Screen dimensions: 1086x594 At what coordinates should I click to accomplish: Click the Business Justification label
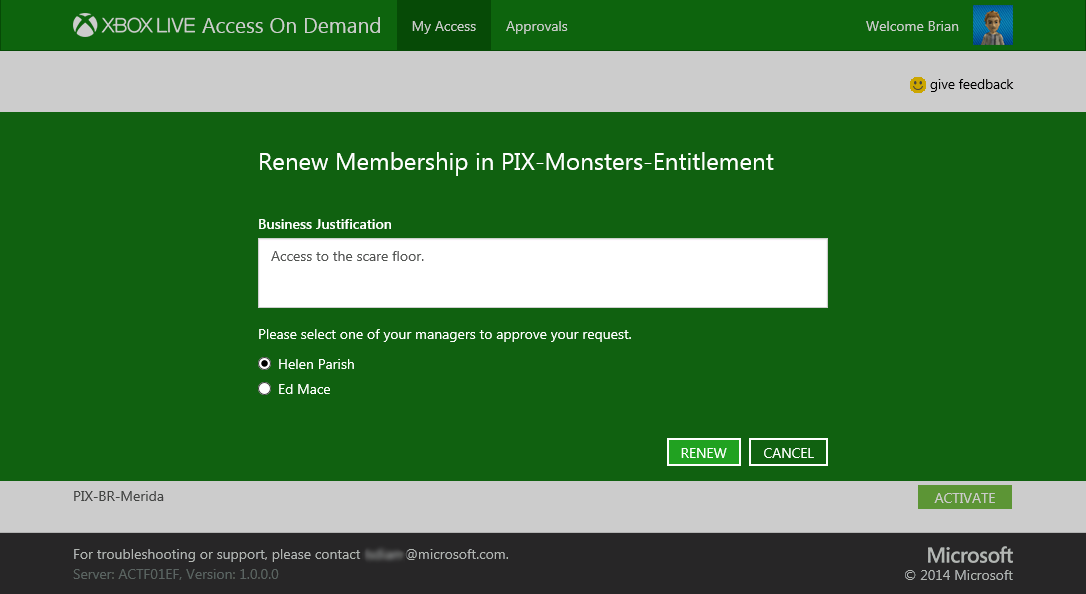pos(325,224)
